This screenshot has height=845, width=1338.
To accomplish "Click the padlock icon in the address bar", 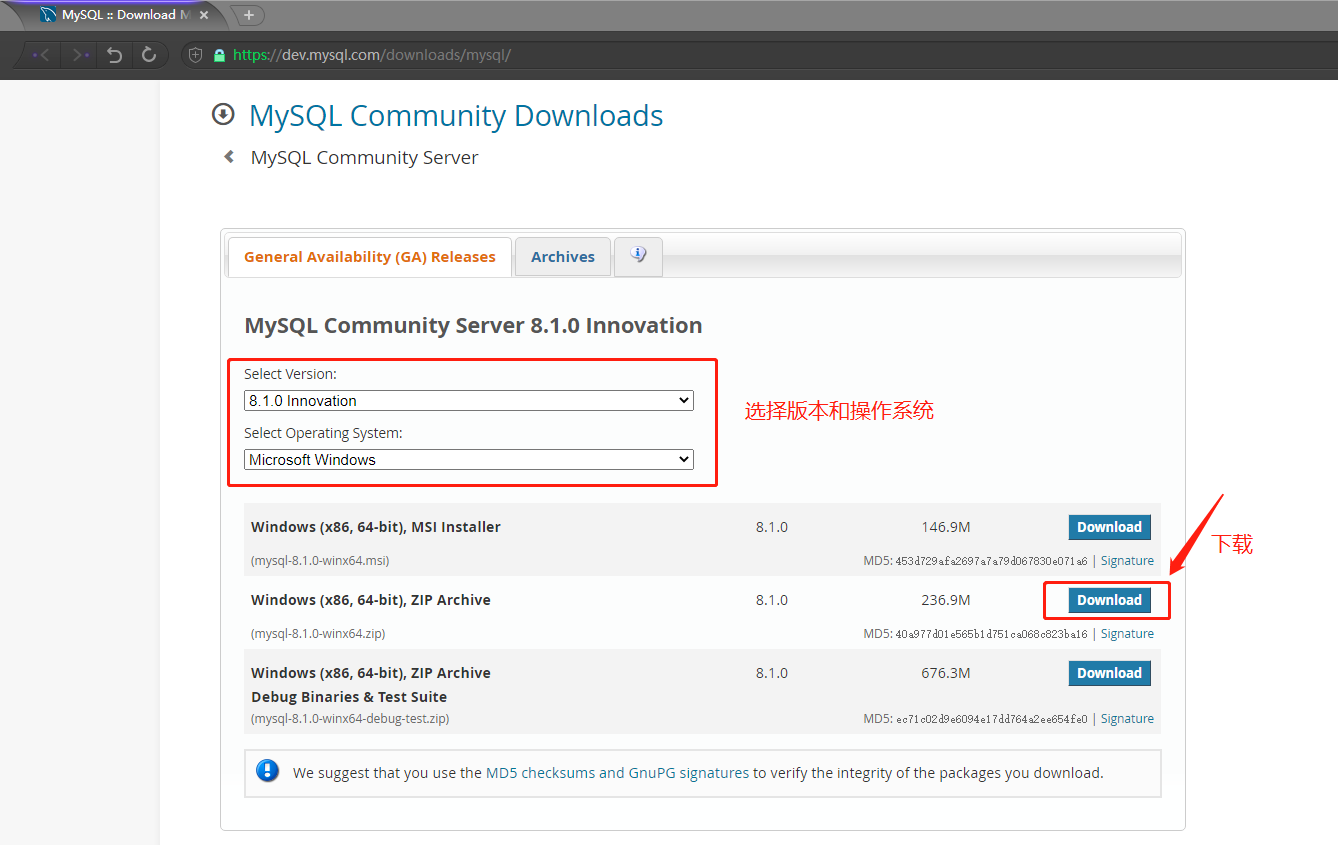I will point(219,54).
